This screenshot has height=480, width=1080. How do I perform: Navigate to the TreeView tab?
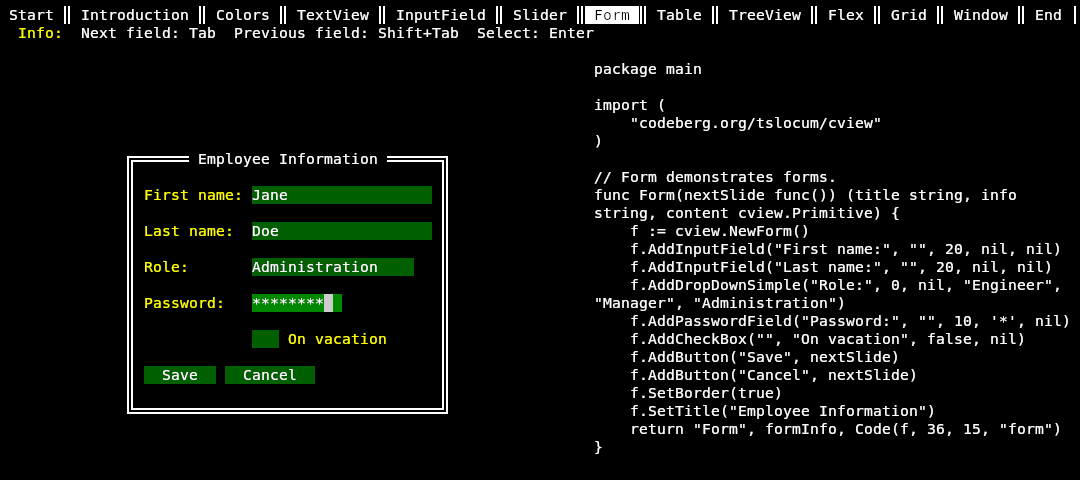[764, 15]
